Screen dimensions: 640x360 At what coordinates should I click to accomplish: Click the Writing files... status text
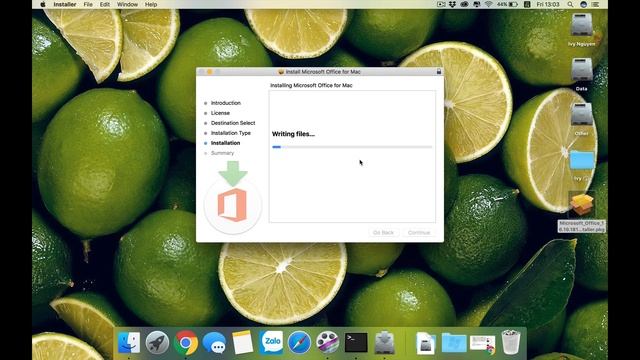click(293, 134)
